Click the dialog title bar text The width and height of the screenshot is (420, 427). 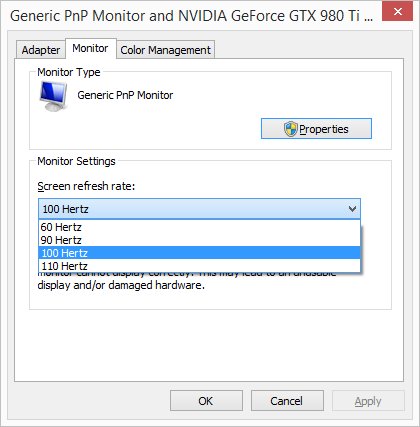(x=191, y=16)
